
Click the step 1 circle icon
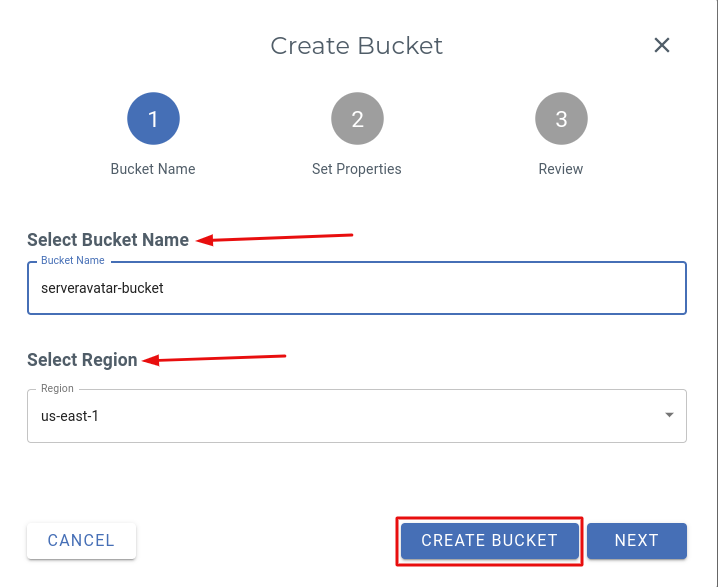[153, 119]
